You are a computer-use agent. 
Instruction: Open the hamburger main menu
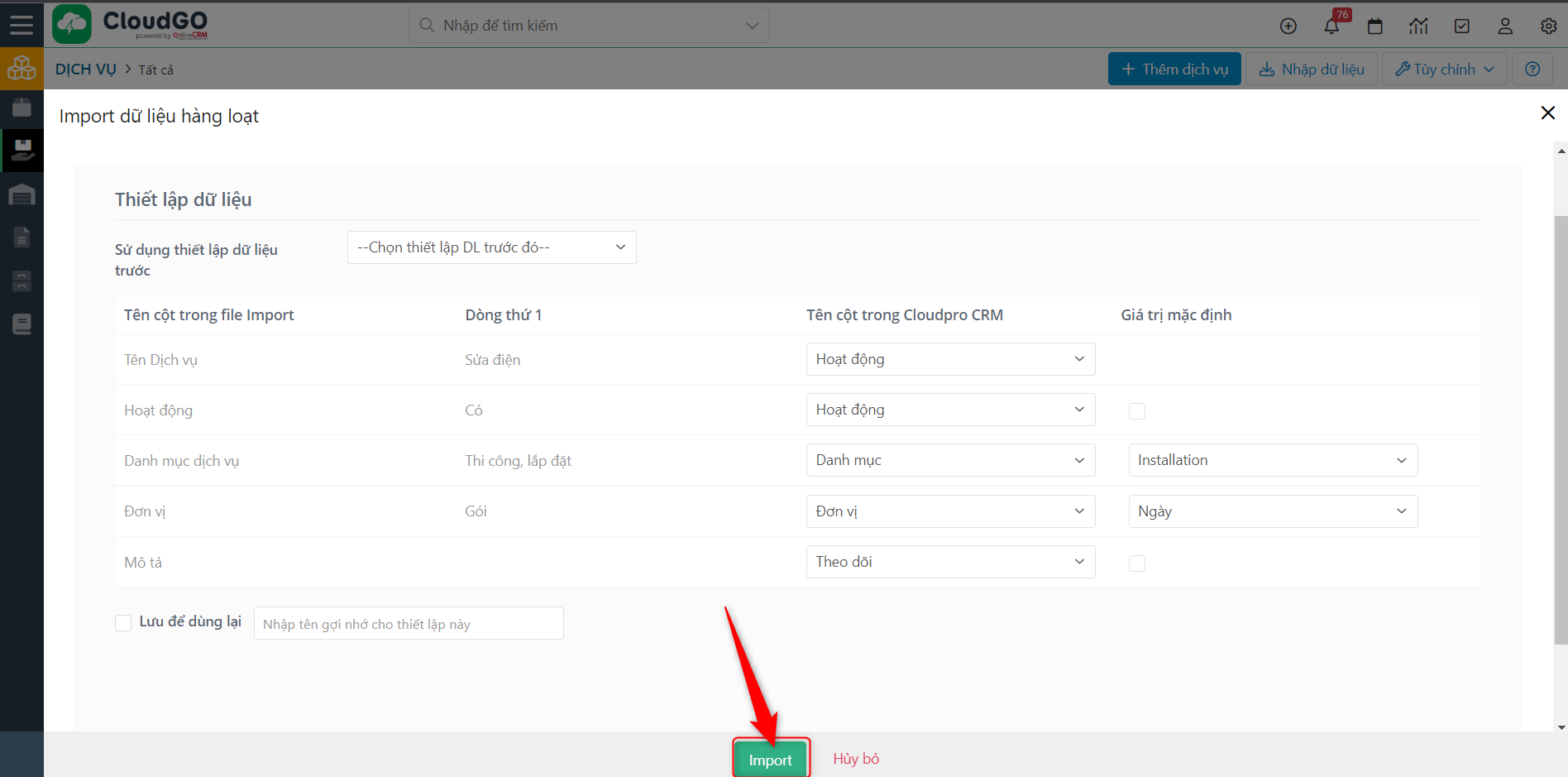[x=22, y=25]
